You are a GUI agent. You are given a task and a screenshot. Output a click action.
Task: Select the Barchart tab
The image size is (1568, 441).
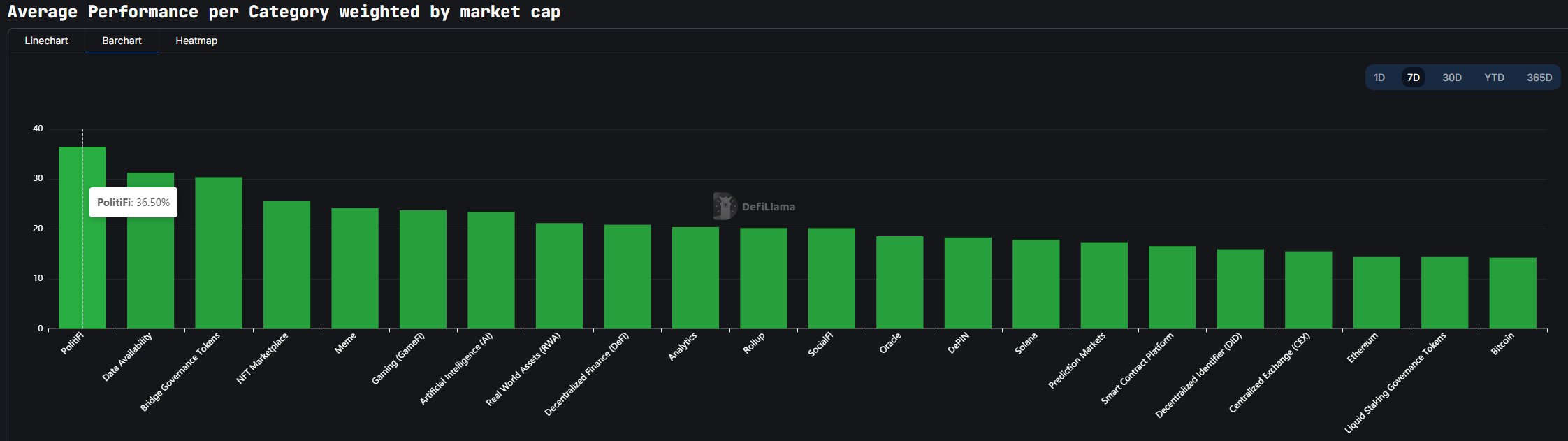pos(122,41)
